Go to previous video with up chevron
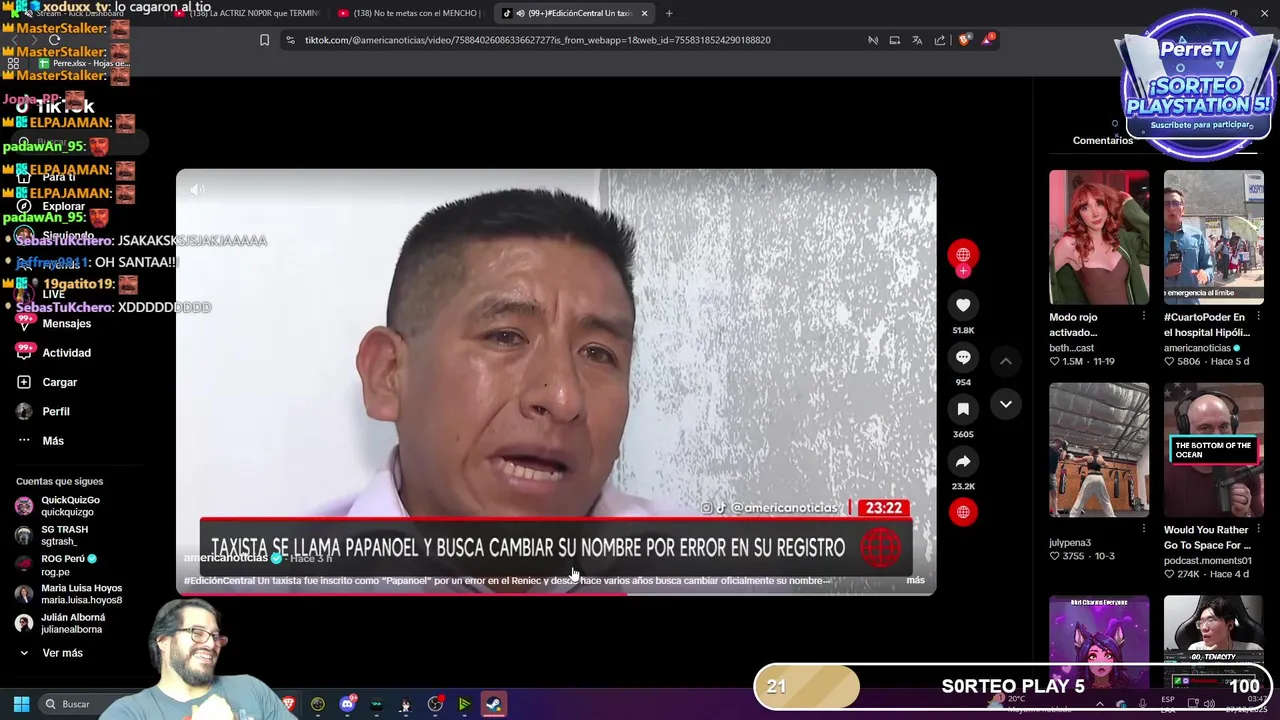Screen dimensions: 1280x720 (x=1006, y=361)
